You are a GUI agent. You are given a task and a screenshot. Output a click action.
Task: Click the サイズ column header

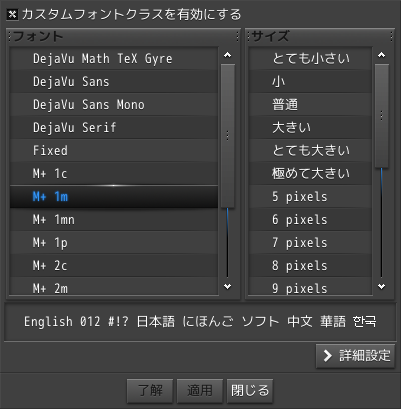tap(320, 36)
